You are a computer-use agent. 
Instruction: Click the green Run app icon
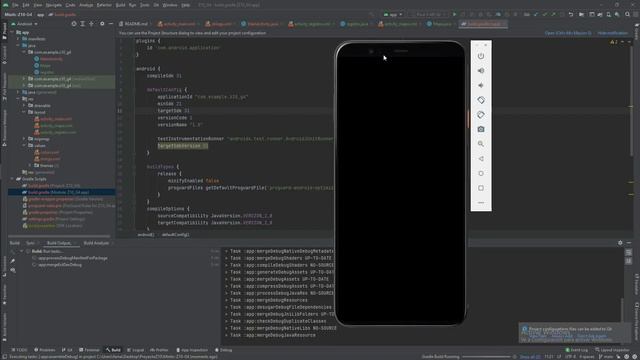tap(454, 14)
